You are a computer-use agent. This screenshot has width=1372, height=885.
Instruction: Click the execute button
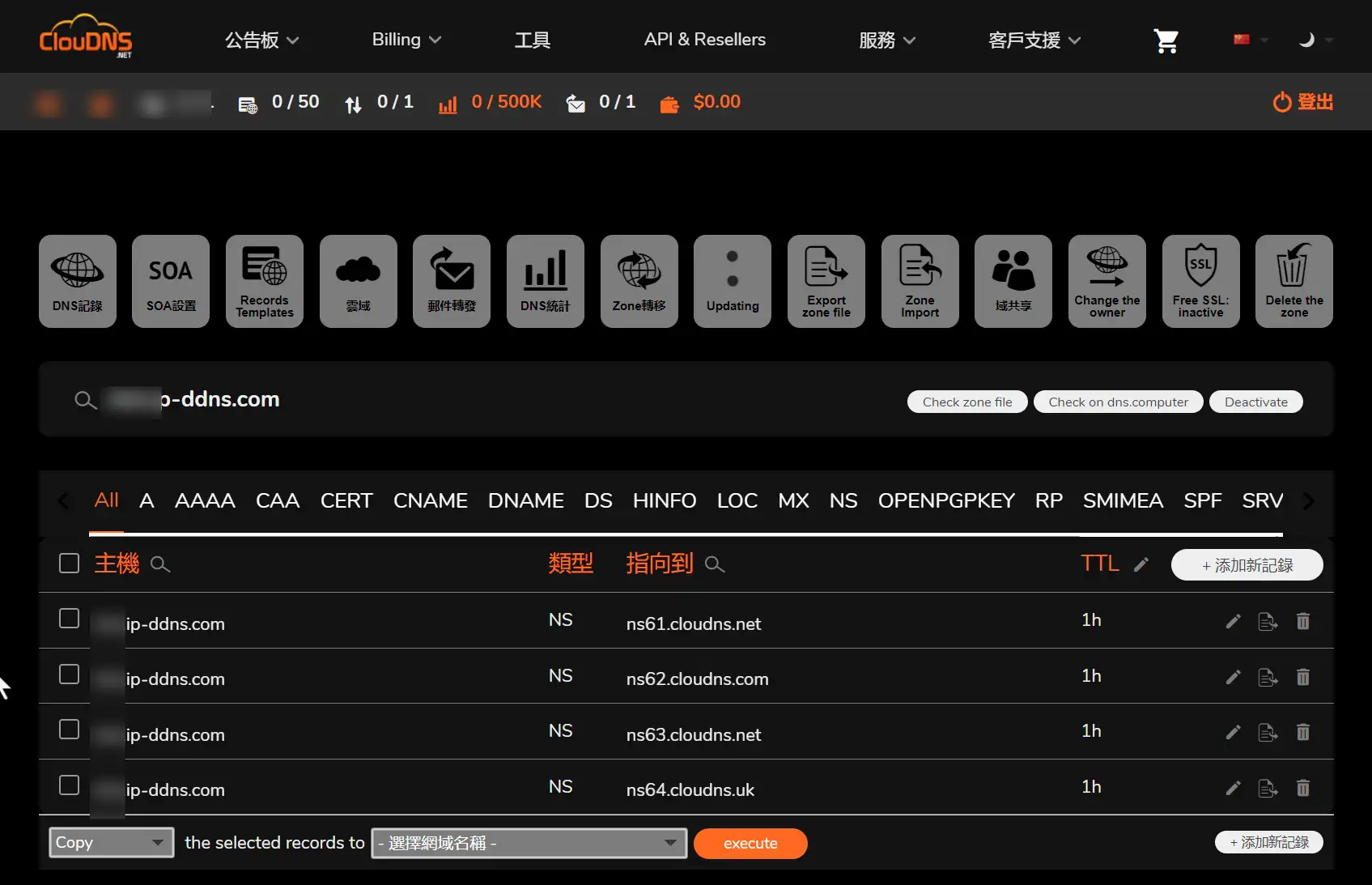tap(750, 843)
